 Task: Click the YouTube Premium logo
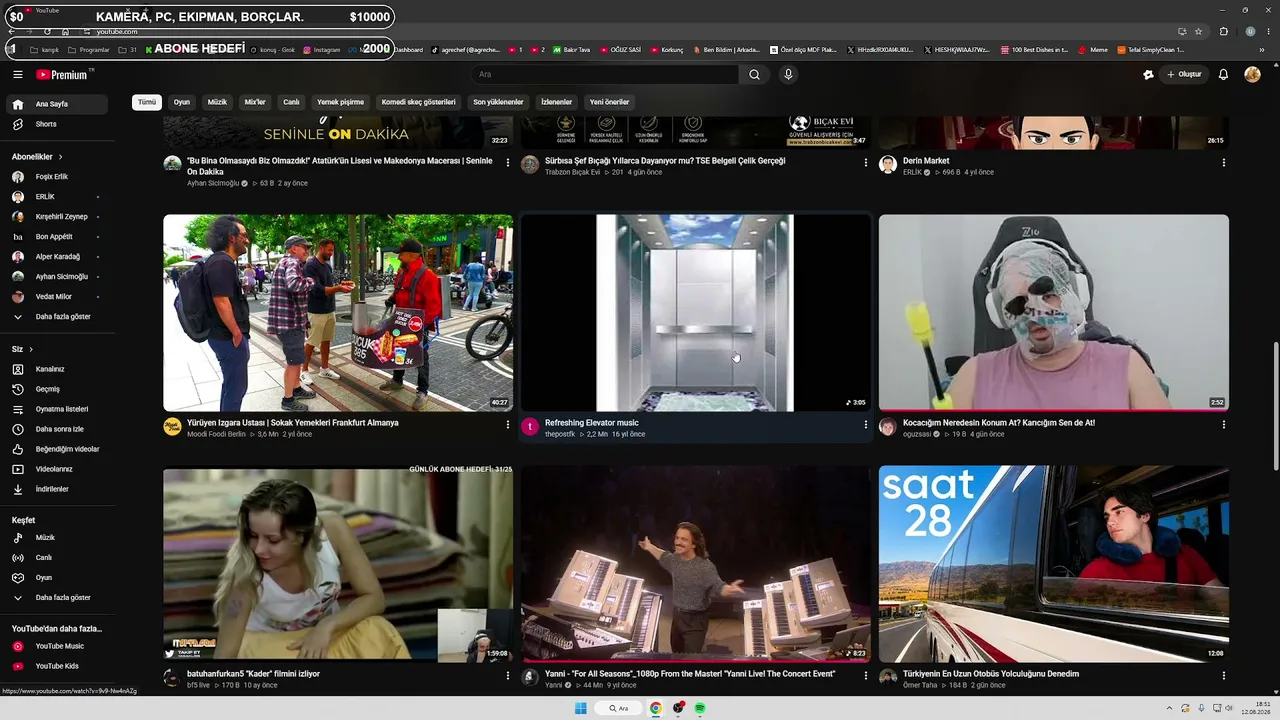coord(64,74)
